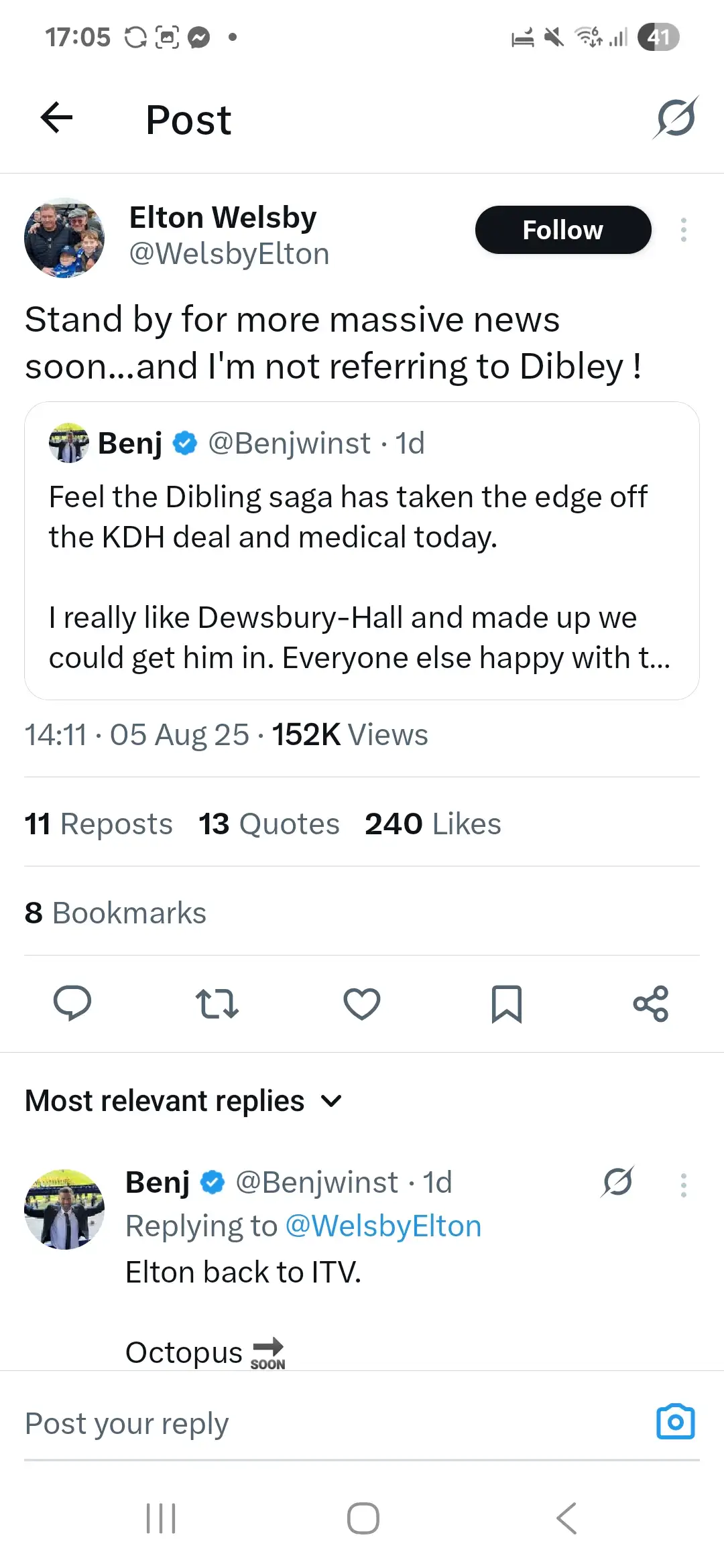The image size is (724, 1568).
Task: View the 11 Reposts list
Action: point(99,824)
